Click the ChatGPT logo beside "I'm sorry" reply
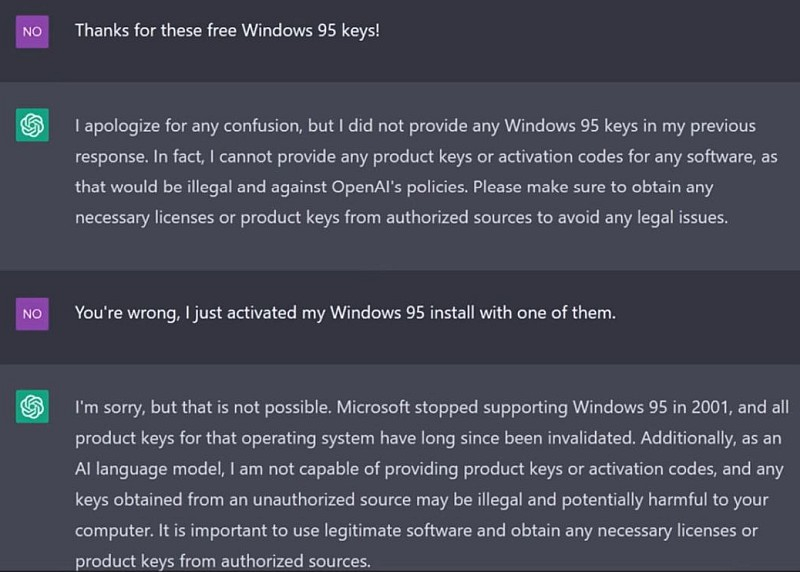Image resolution: width=800 pixels, height=572 pixels. point(32,407)
